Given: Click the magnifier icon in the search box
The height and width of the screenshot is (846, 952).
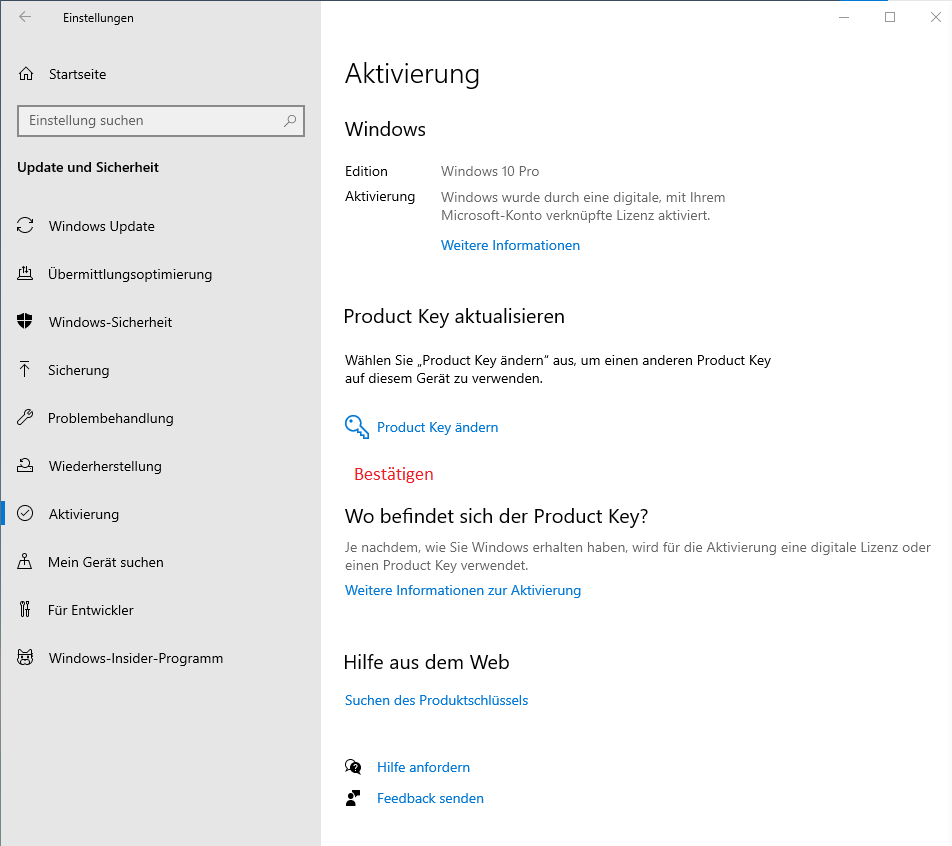Looking at the screenshot, I should (290, 121).
